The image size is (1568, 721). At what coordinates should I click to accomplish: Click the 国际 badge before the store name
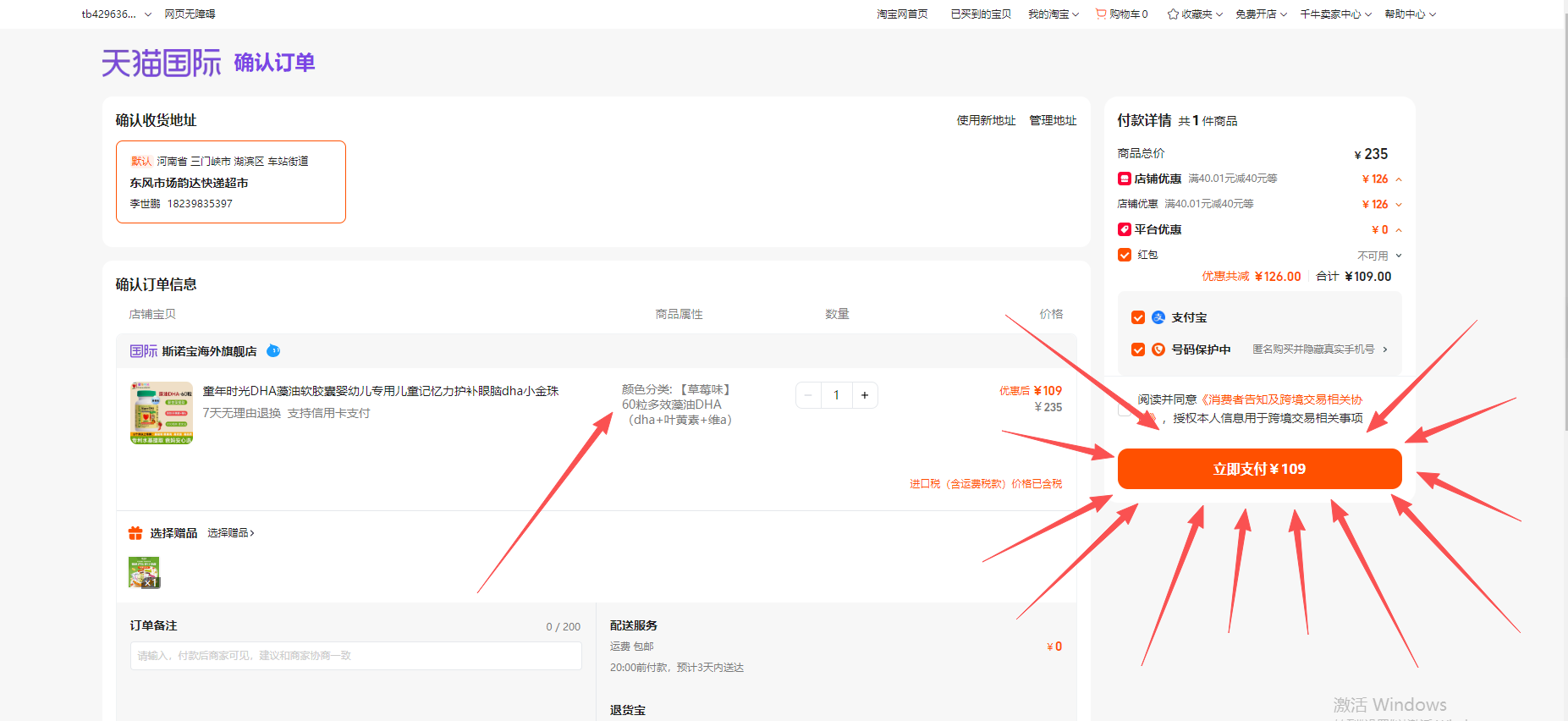[144, 351]
